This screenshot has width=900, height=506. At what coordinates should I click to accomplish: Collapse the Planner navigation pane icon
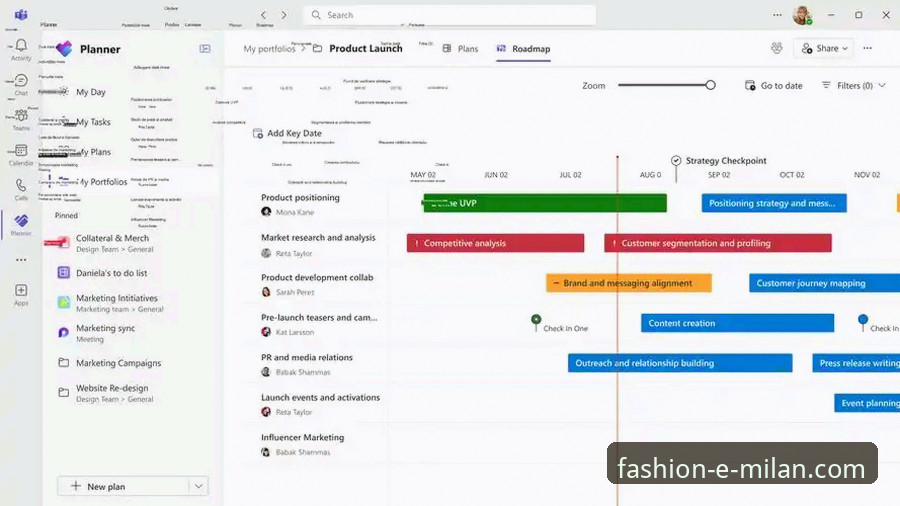(x=205, y=48)
